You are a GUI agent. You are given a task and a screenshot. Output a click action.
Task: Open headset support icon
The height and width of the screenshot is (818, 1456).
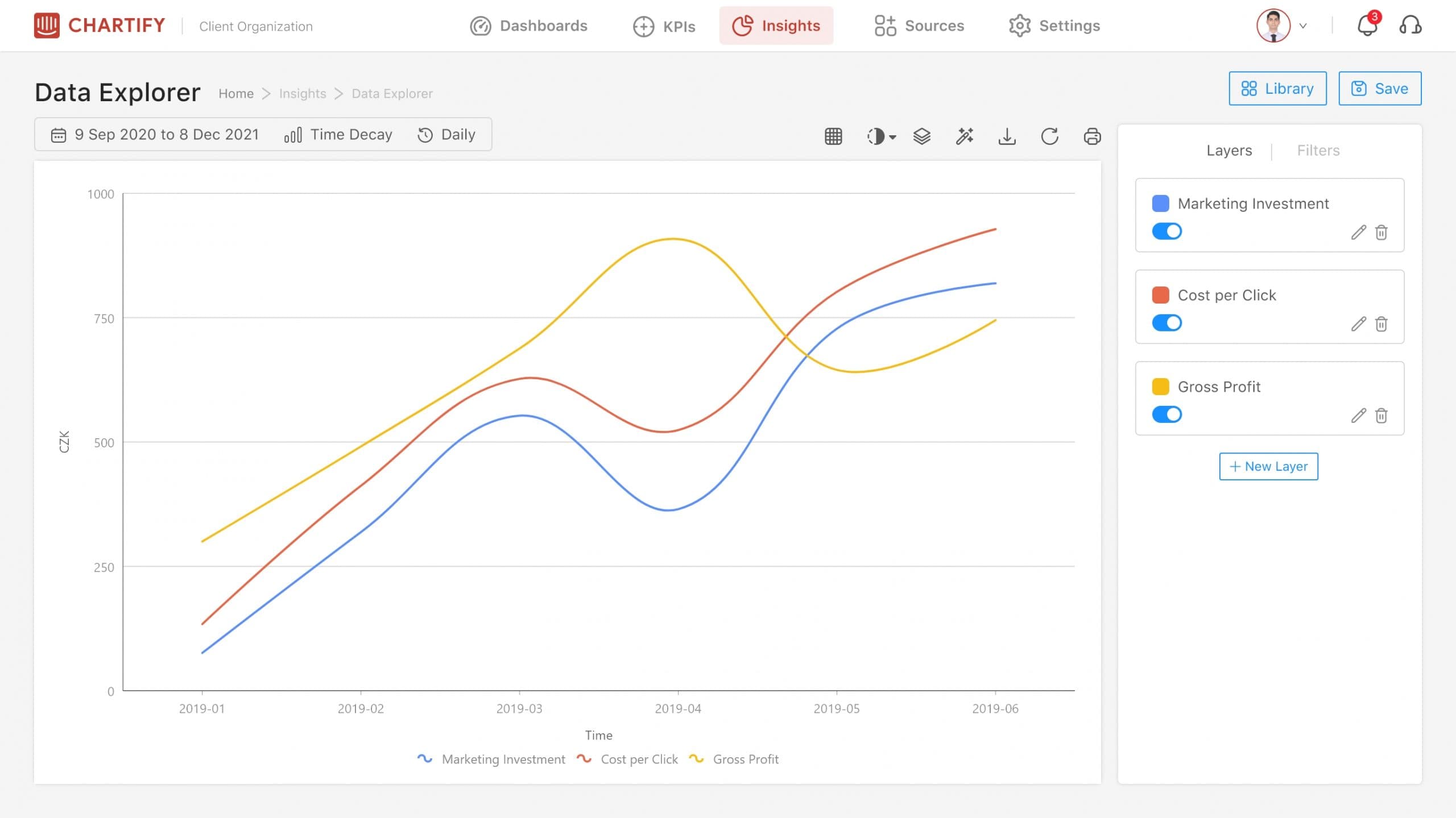[1410, 26]
